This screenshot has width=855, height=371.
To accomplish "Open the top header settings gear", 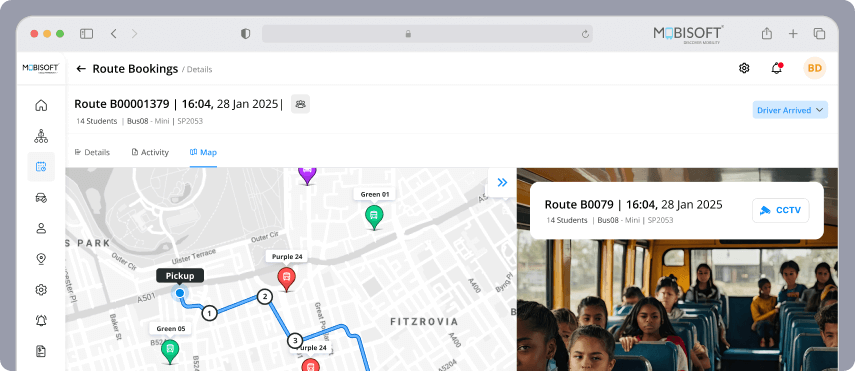I will click(744, 68).
